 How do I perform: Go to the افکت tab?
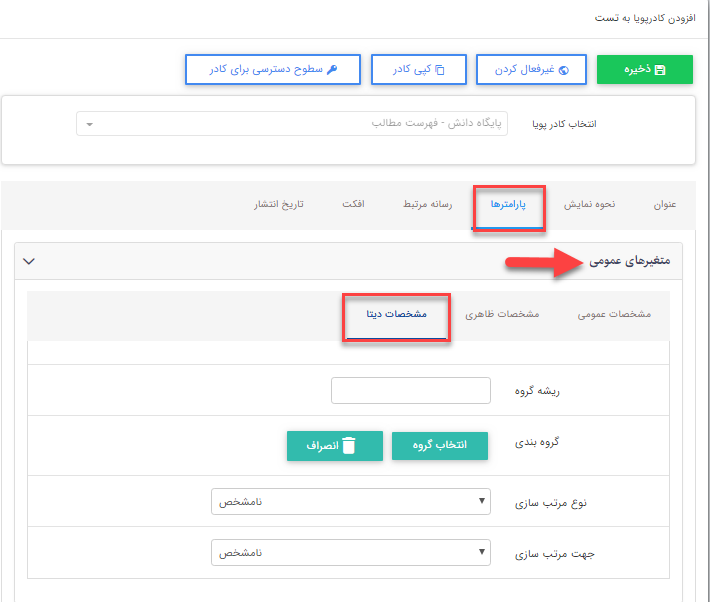(x=353, y=204)
